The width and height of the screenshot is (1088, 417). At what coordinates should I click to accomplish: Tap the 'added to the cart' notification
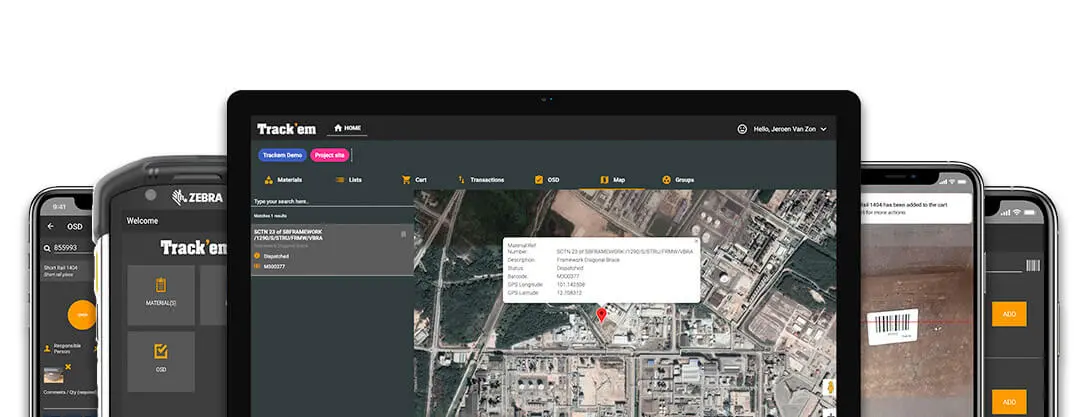click(916, 208)
